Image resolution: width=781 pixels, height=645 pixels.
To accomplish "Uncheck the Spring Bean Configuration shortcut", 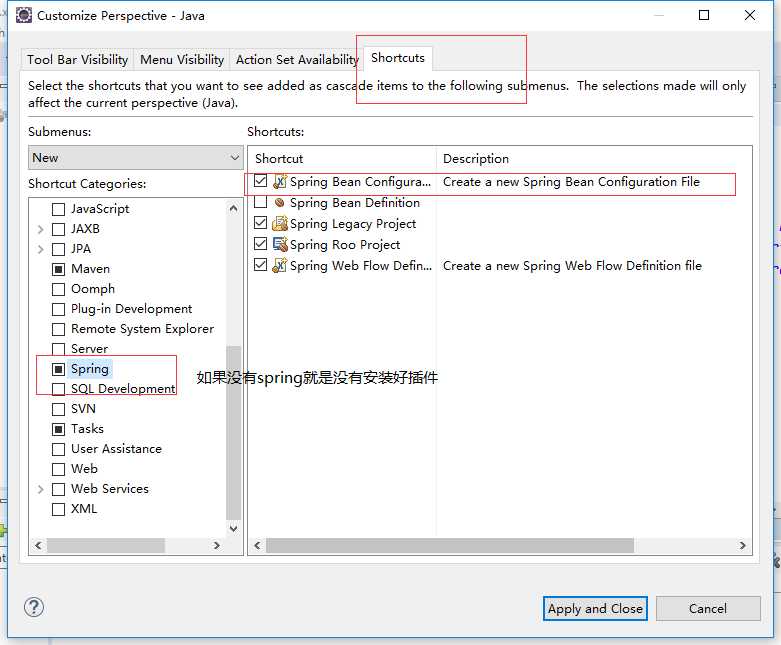I will (x=260, y=181).
